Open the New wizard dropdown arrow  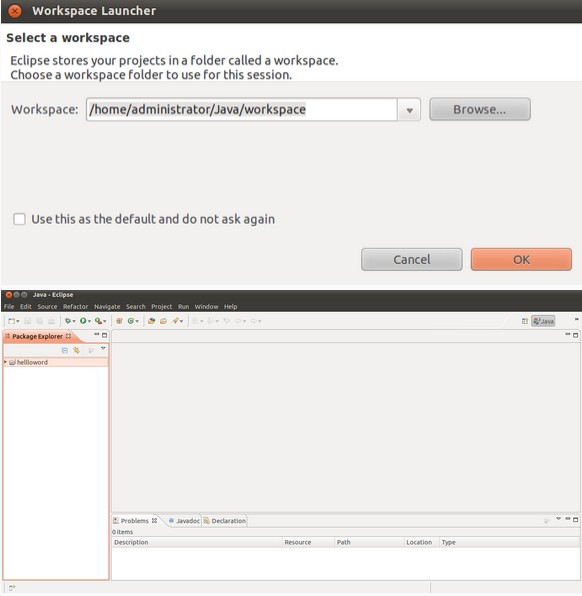coord(17,322)
